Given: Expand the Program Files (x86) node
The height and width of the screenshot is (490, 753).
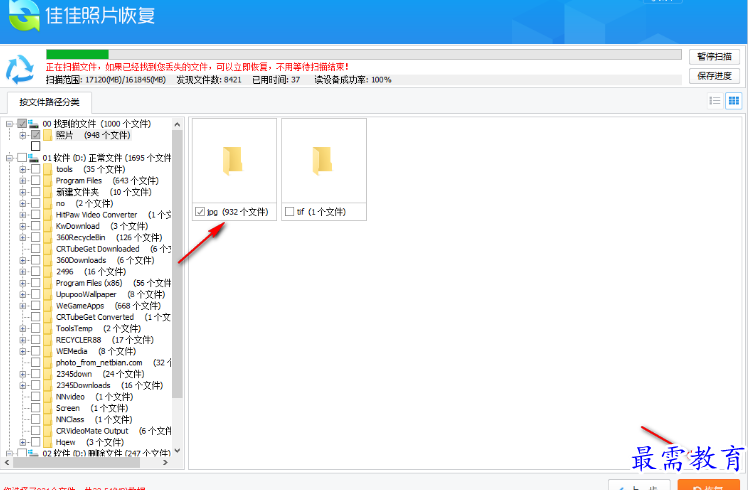Looking at the screenshot, I should (x=23, y=283).
